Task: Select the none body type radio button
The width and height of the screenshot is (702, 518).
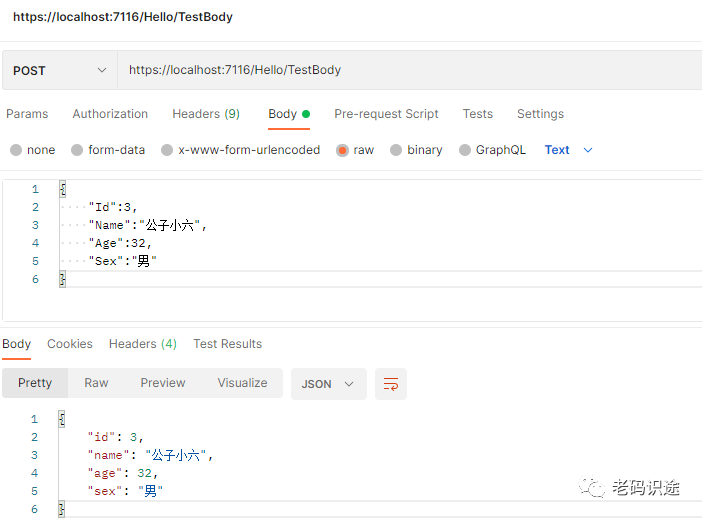Action: coord(16,150)
